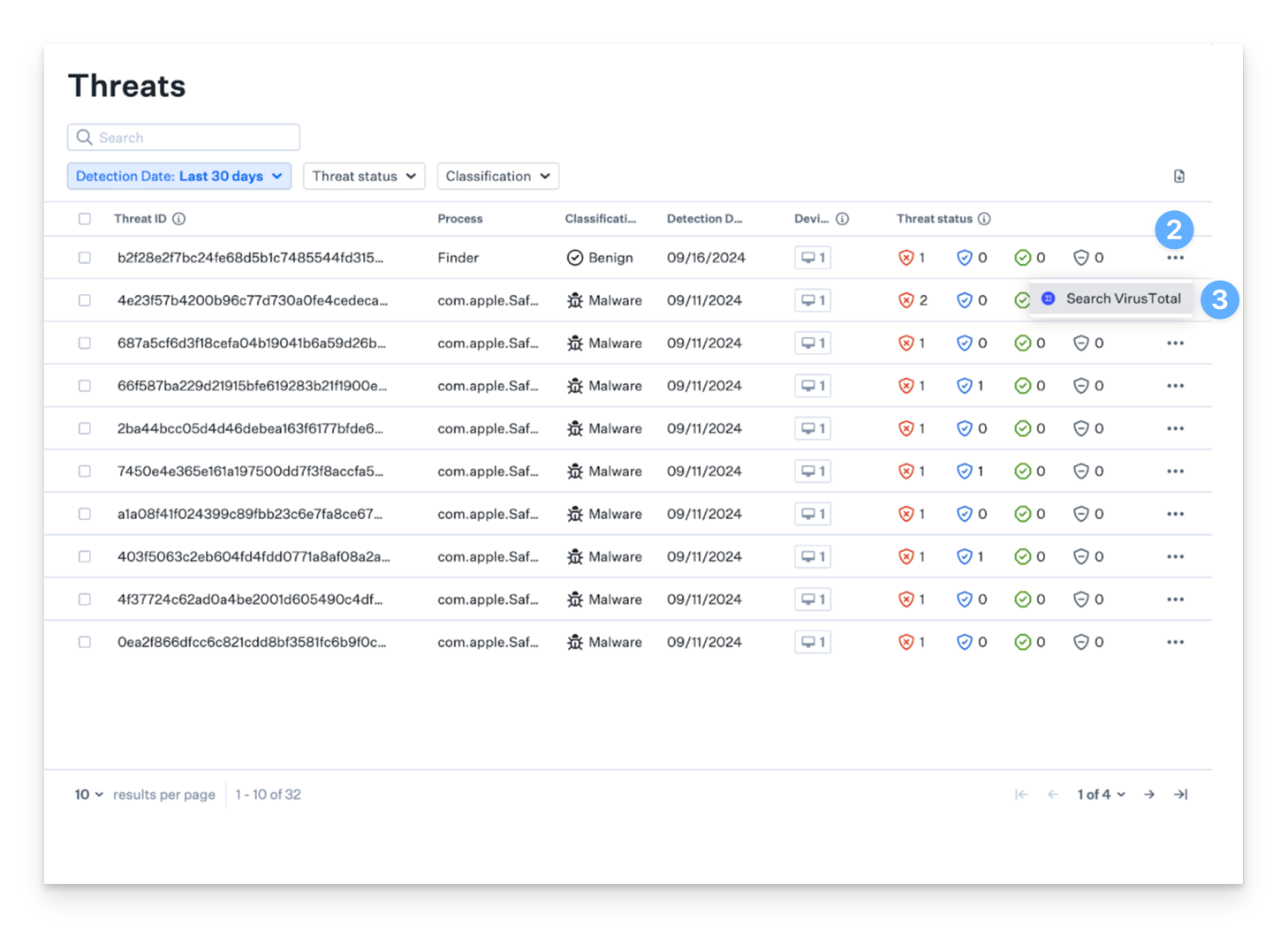Screen dimensions: 1288x928
Task: Open more actions for threat 2ba44bcc05d4d46debea
Action: click(1175, 429)
